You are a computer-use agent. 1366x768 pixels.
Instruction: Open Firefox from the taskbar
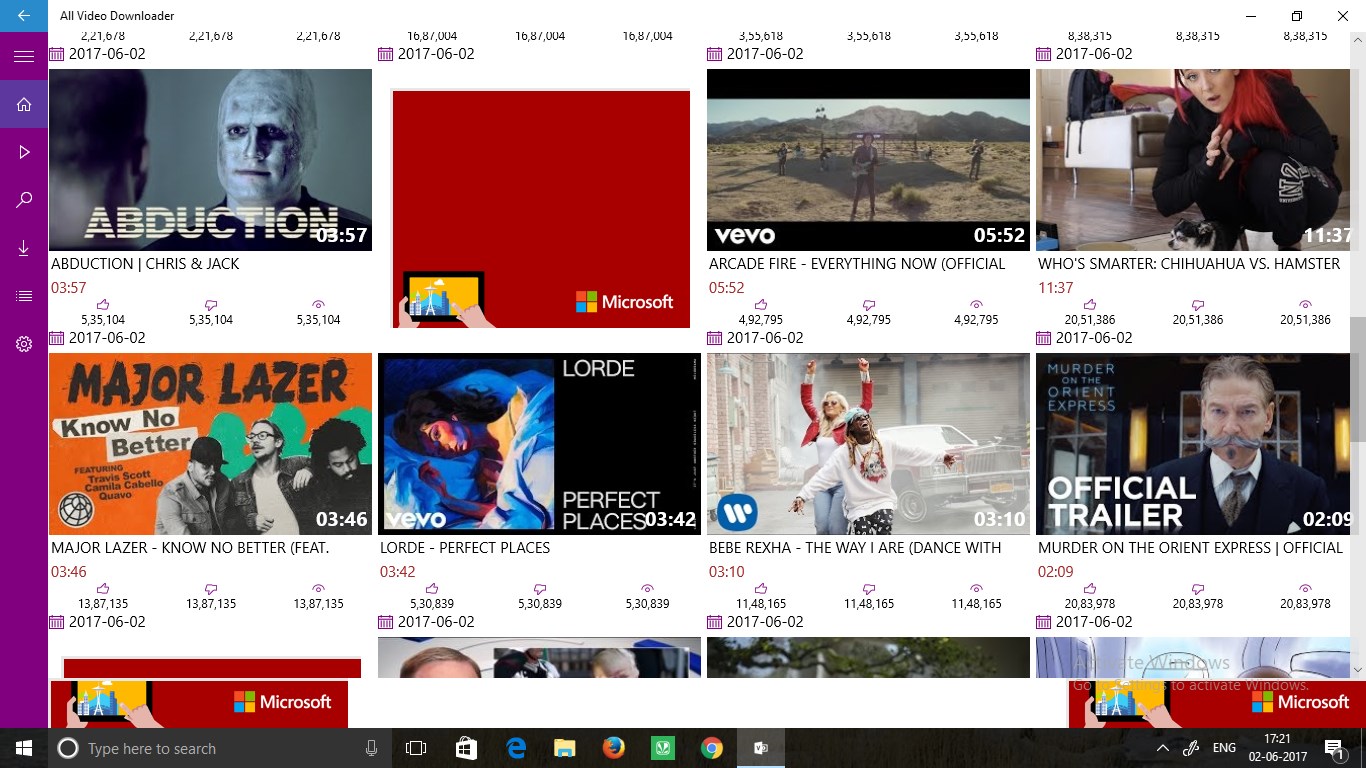[x=613, y=748]
